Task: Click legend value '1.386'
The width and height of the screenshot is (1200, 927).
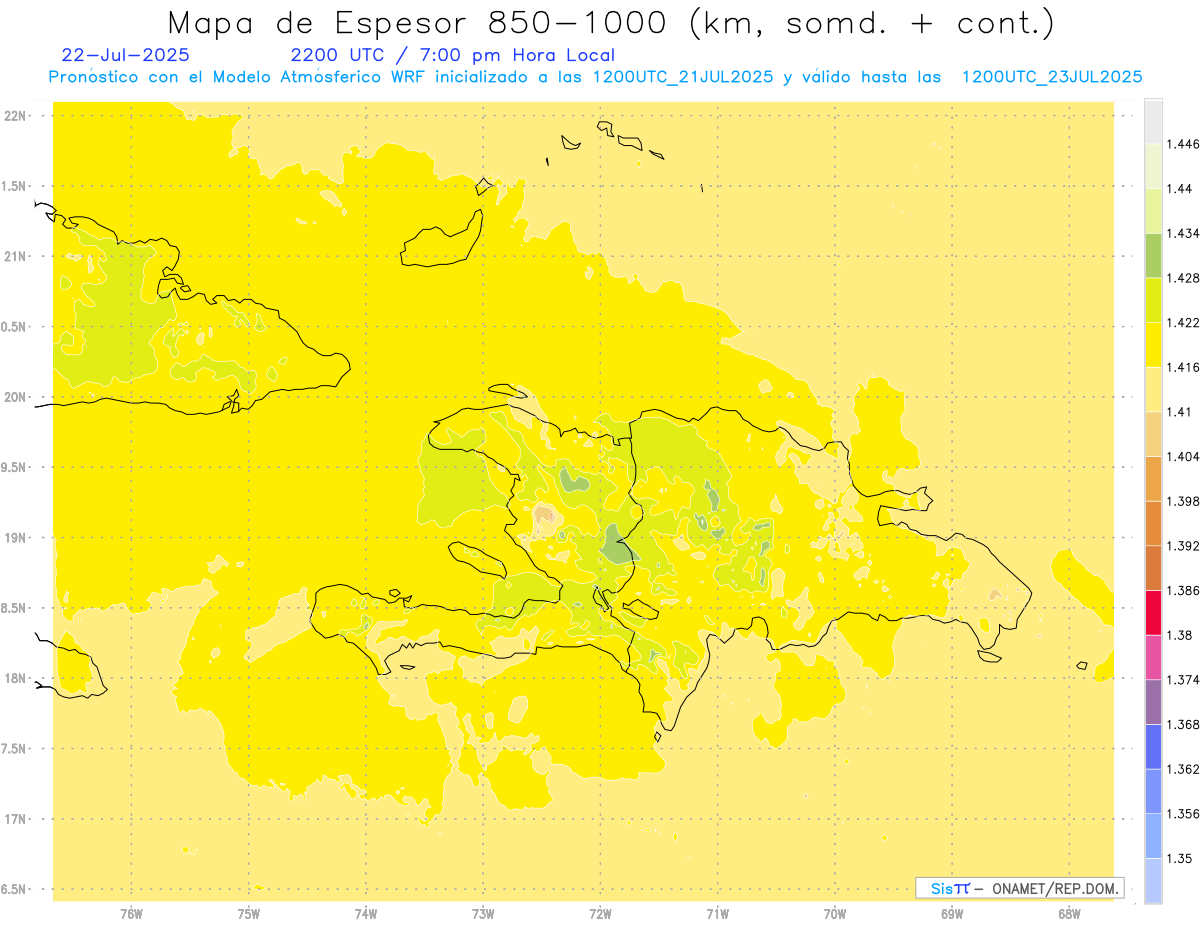Action: (1183, 590)
